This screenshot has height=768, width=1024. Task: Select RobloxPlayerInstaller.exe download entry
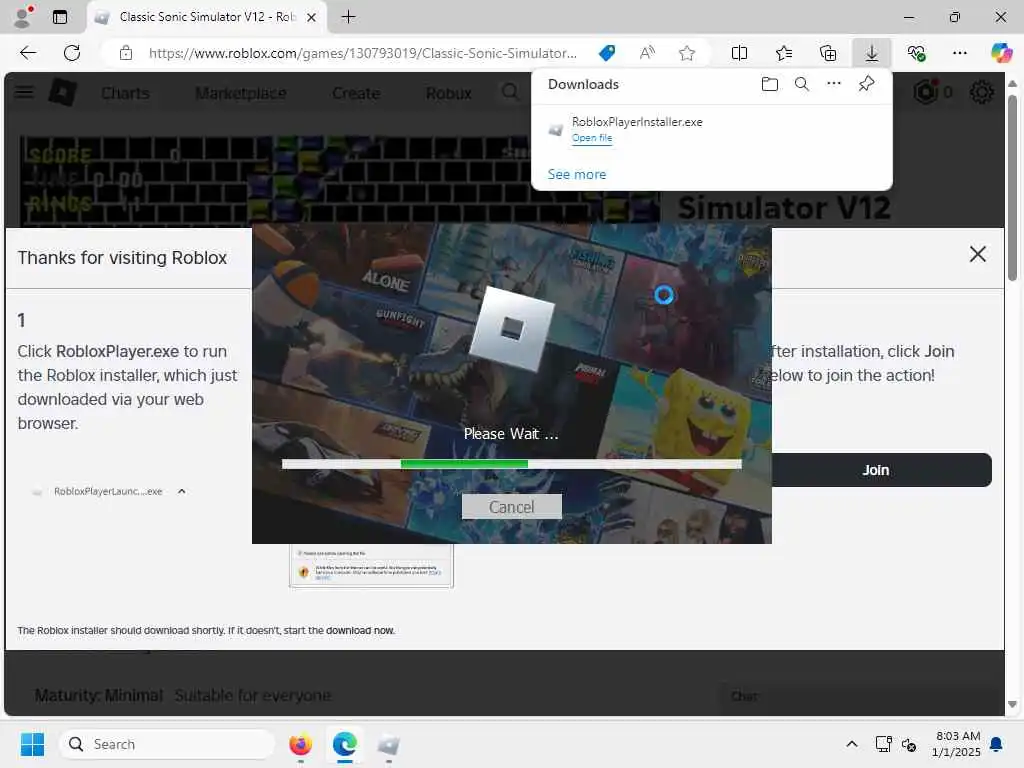(x=712, y=129)
